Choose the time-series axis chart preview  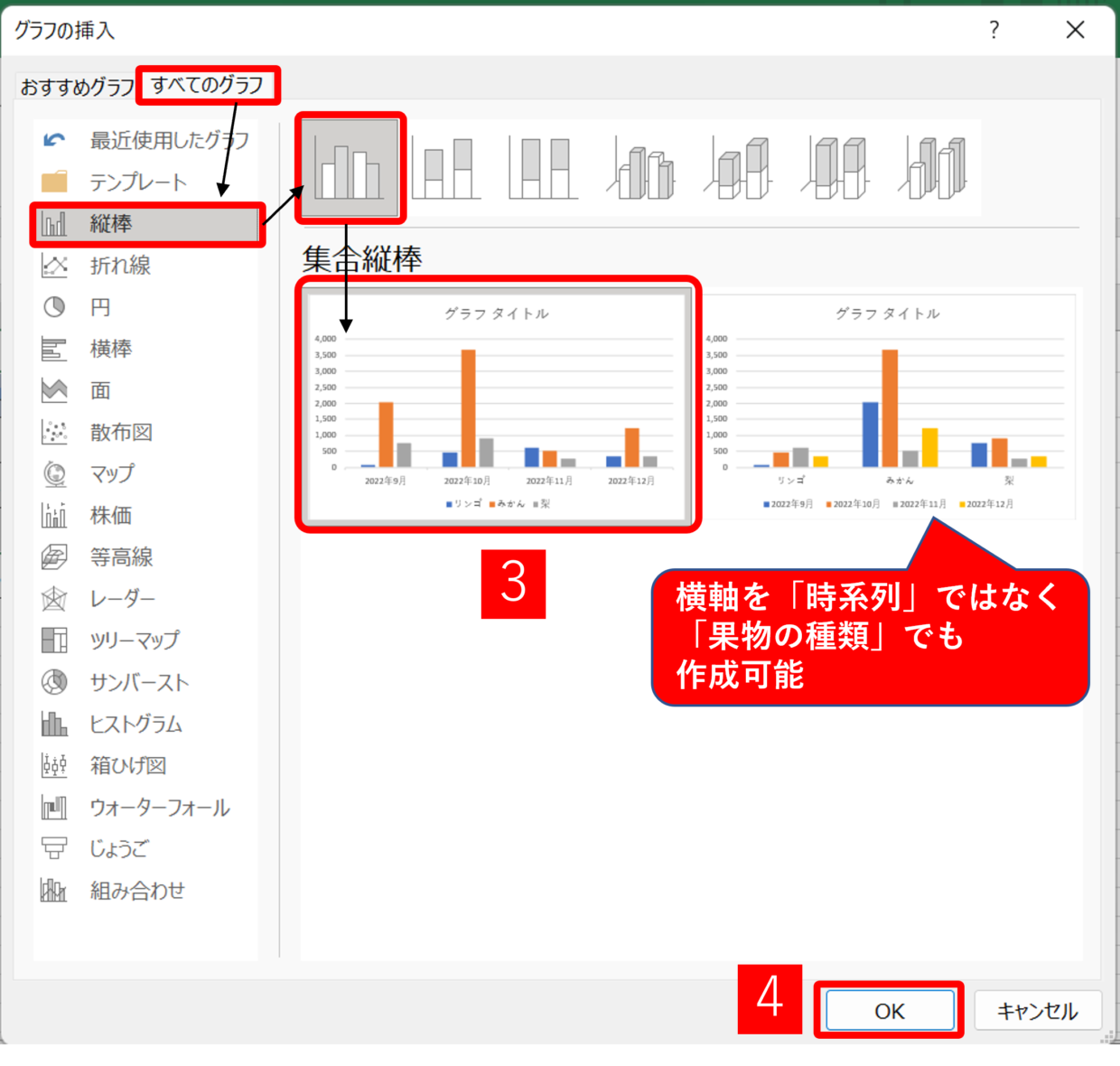(497, 405)
